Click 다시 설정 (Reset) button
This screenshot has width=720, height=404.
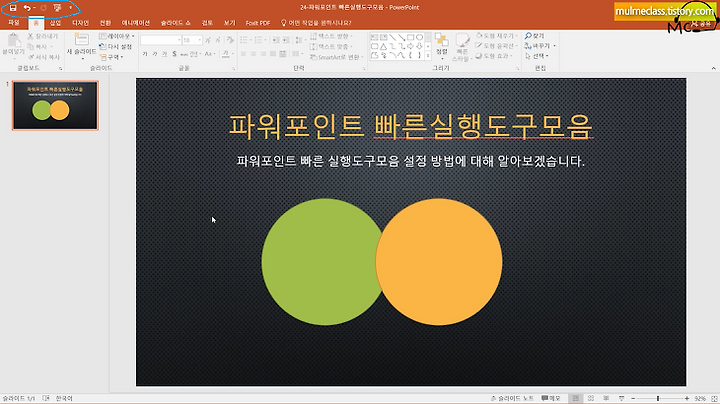click(x=116, y=46)
